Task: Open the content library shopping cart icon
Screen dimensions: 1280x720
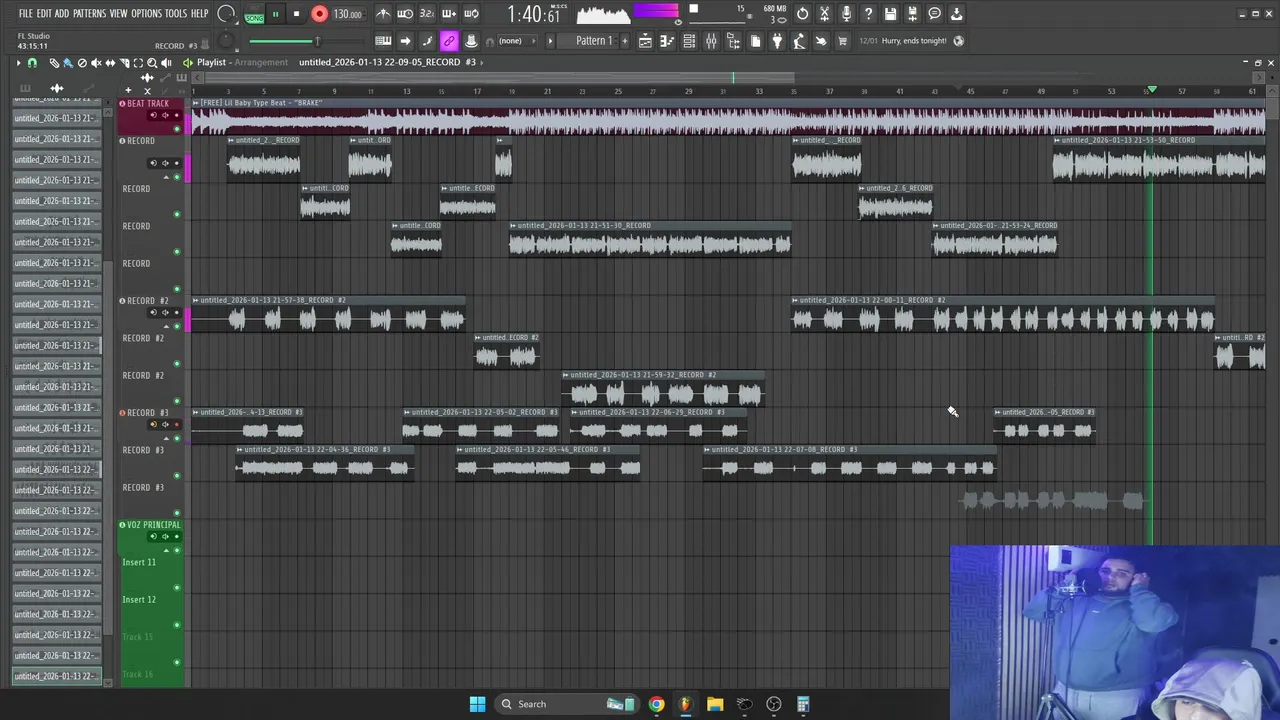Action: coord(843,41)
